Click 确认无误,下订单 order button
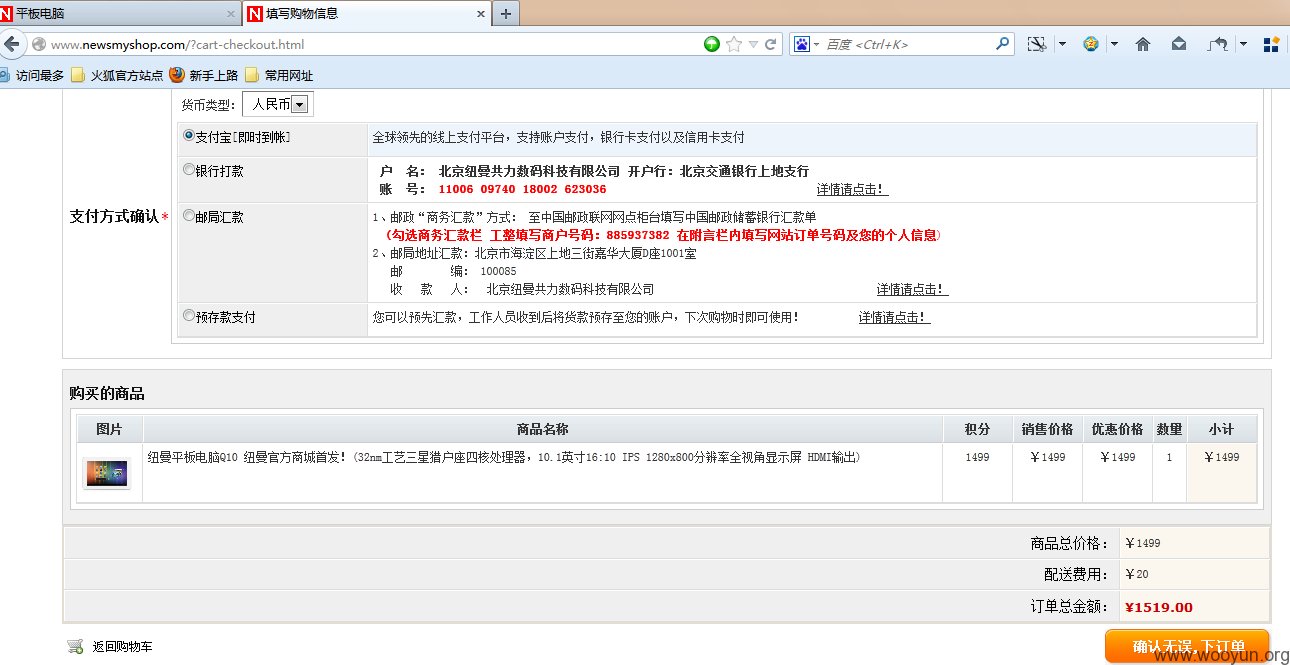Image resolution: width=1290 pixels, height=665 pixels. coord(1187,646)
